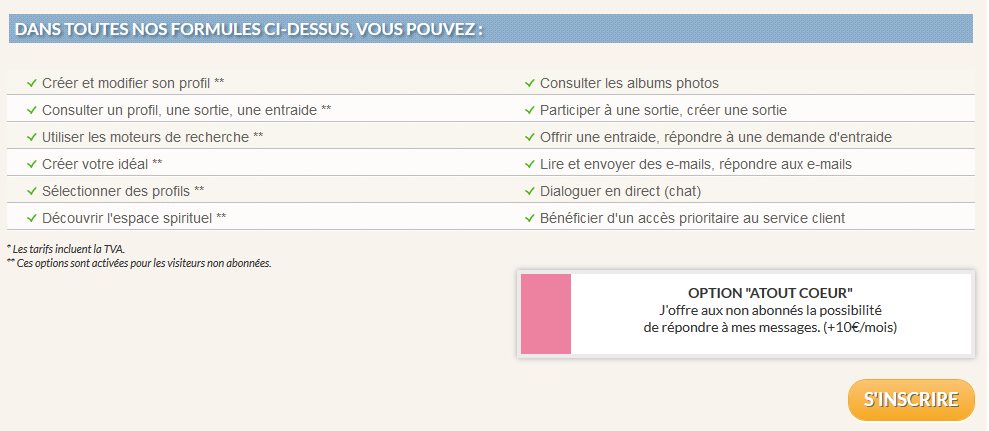
Task: Click checkmark next to accès prioritaire au service client
Action: (530, 218)
